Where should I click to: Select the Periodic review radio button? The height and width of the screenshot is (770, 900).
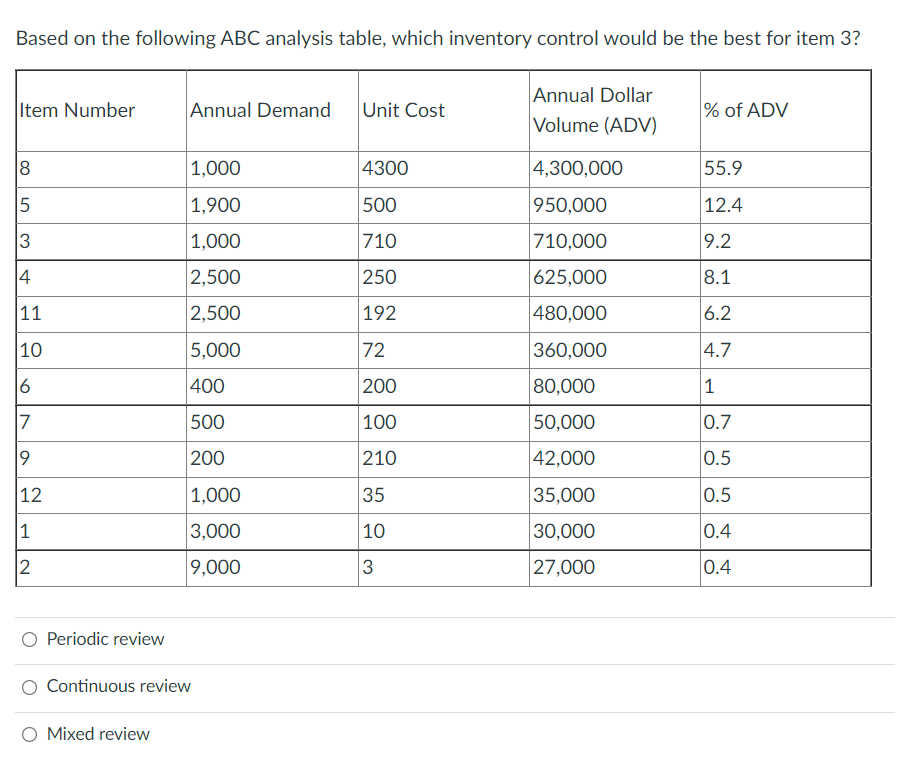click(30, 639)
